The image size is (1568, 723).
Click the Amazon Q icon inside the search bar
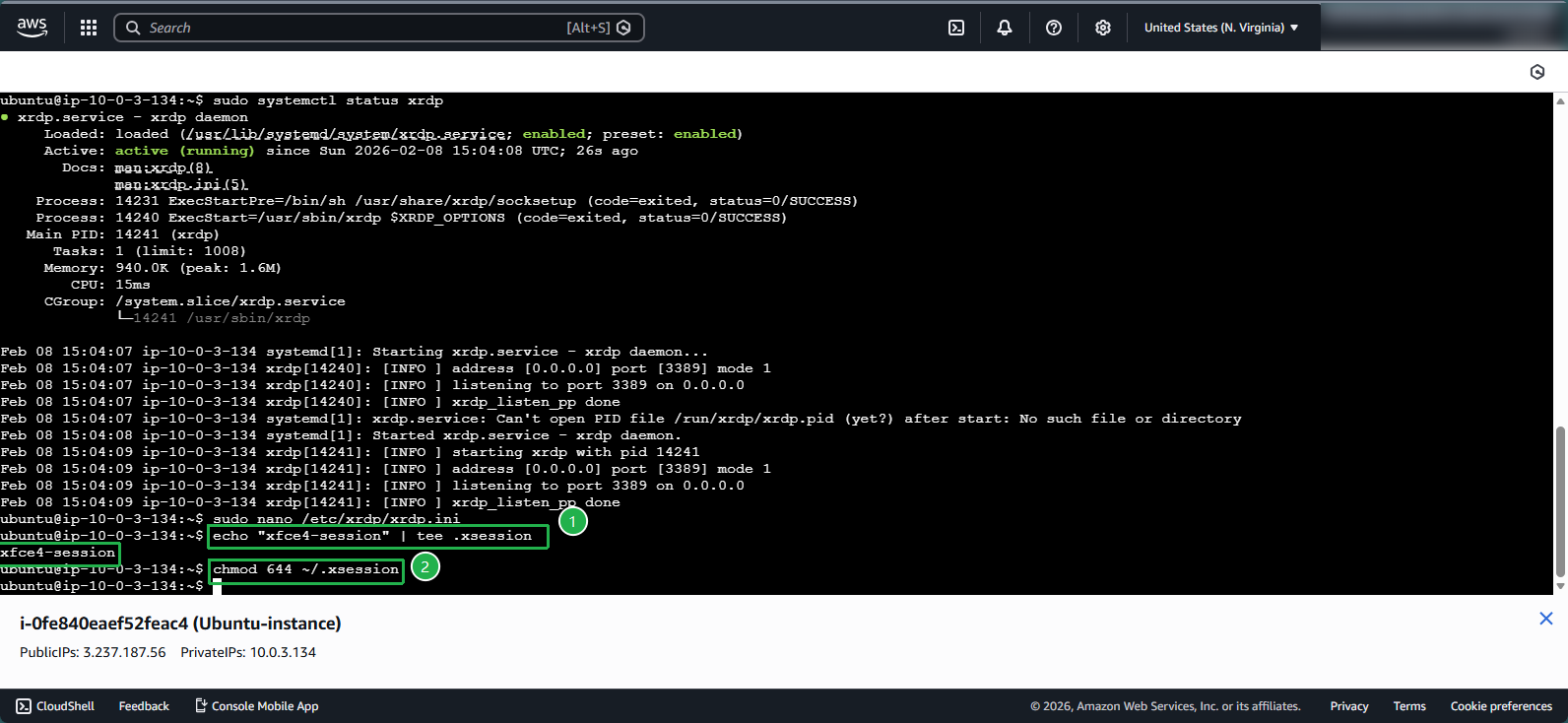(623, 28)
